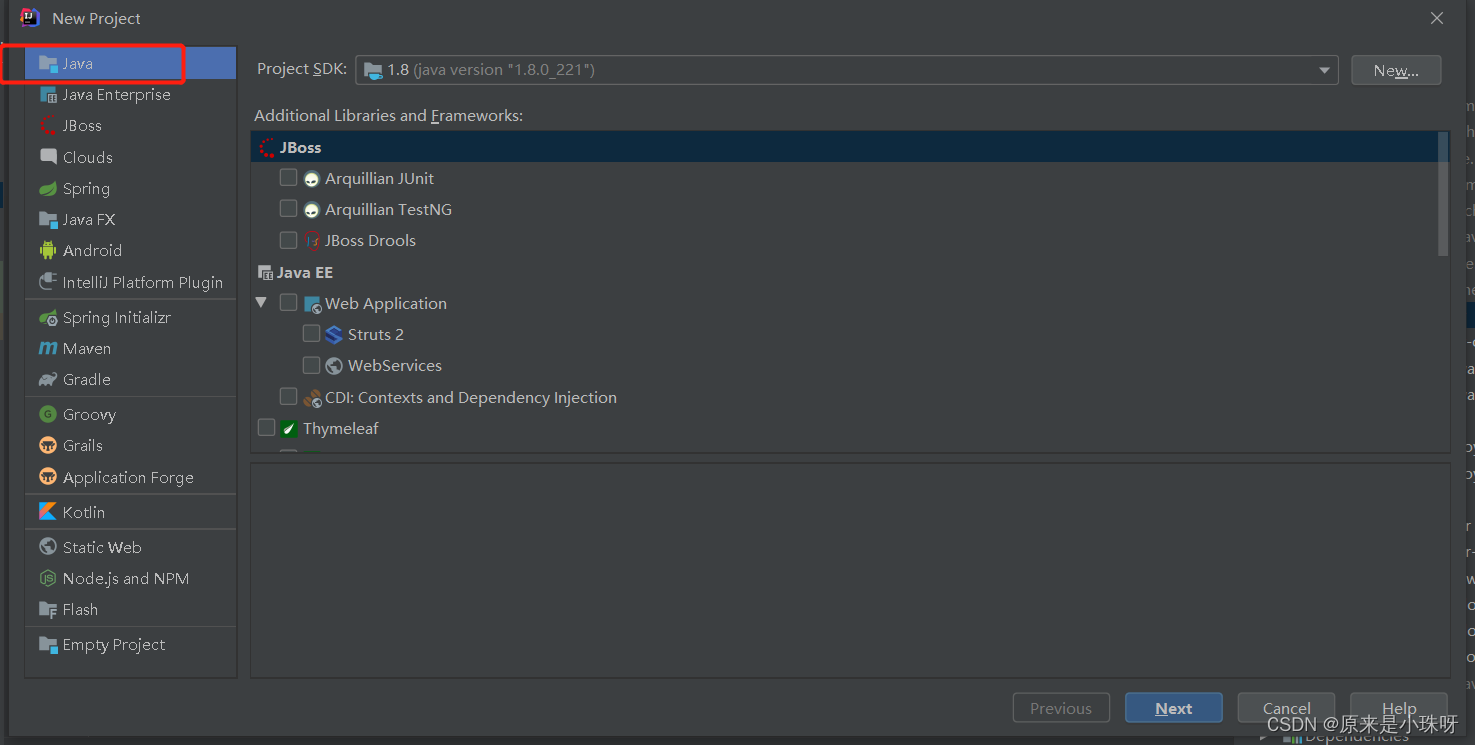Select Java Enterprise project type
This screenshot has width=1475, height=745.
click(131, 95)
